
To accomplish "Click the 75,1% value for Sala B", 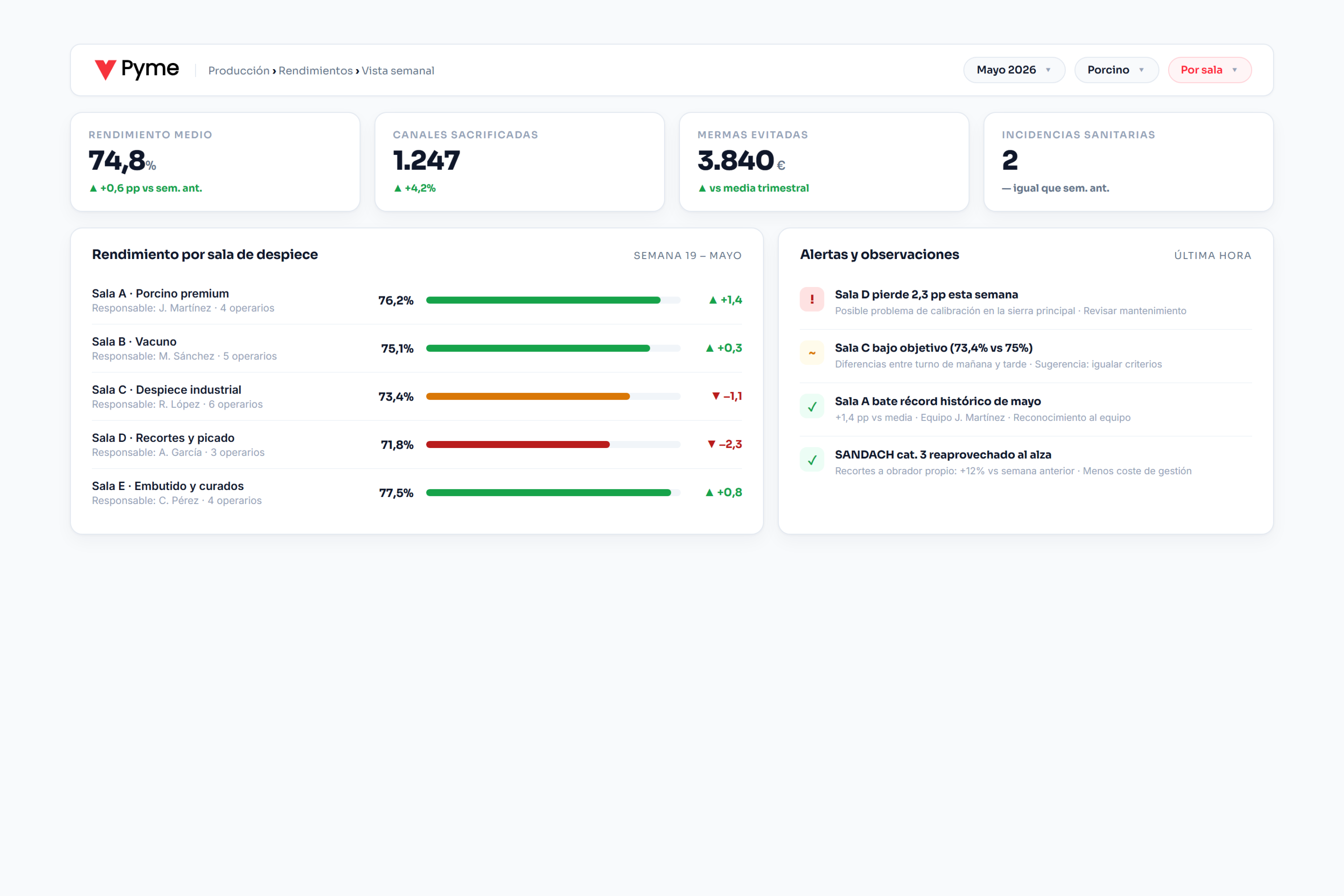I will (397, 349).
